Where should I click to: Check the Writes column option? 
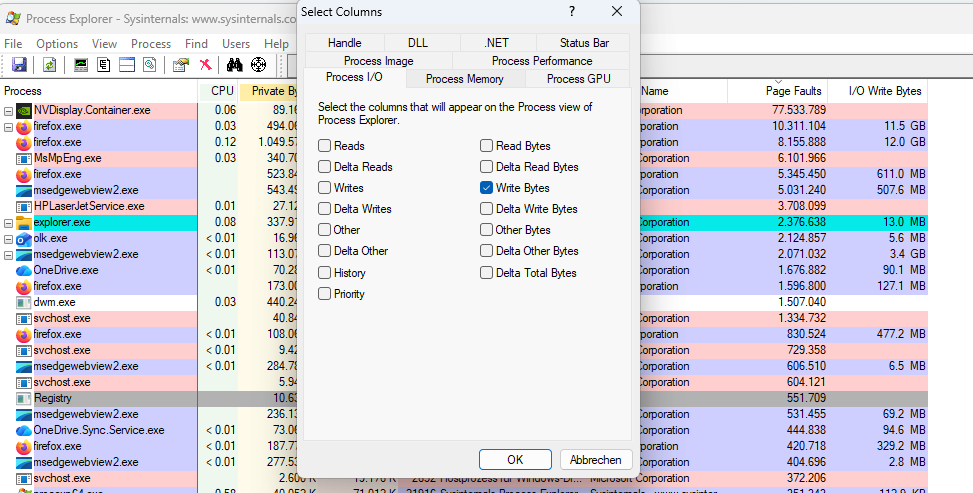[x=325, y=188]
